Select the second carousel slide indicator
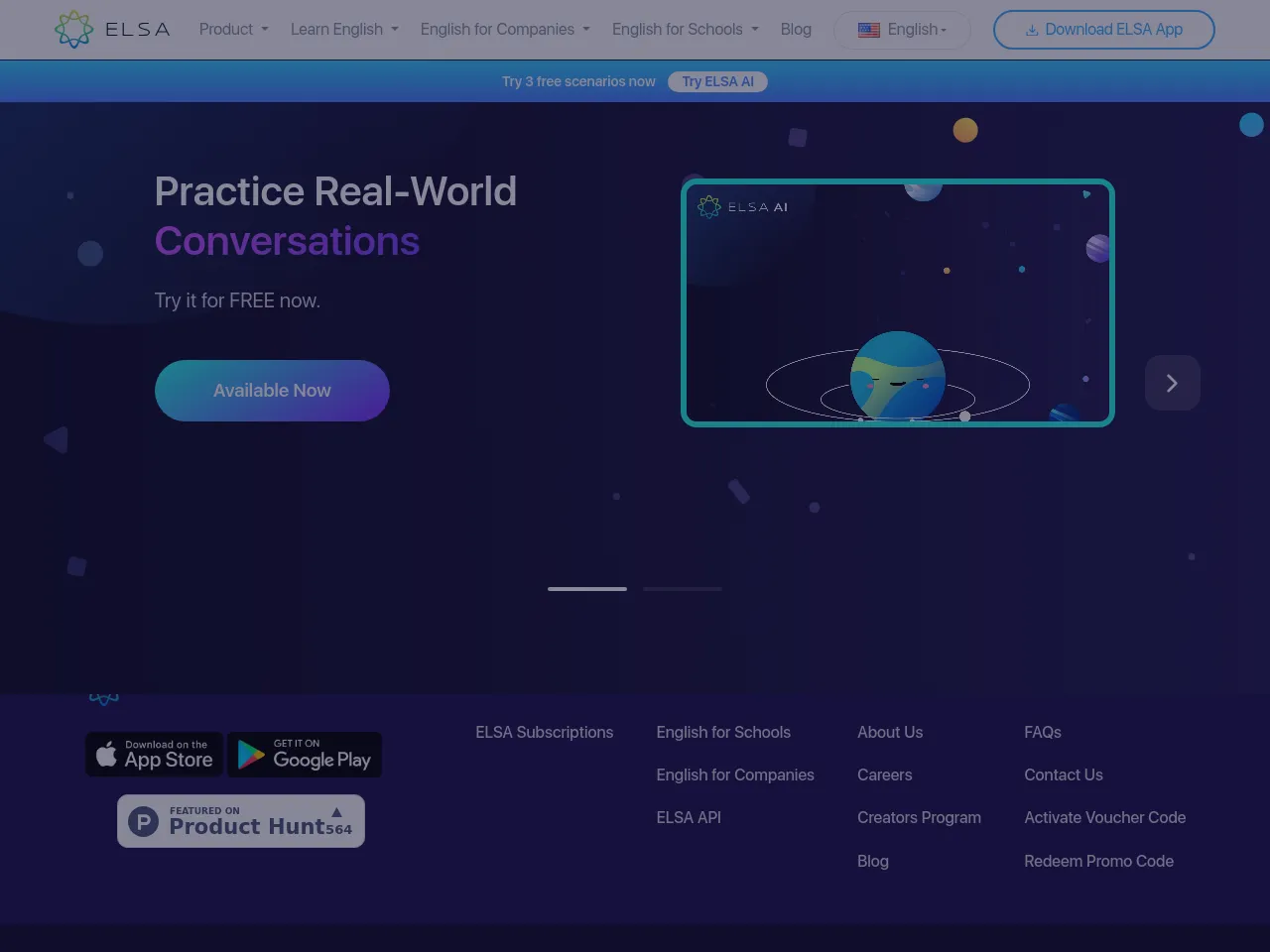The image size is (1270, 952). (683, 589)
